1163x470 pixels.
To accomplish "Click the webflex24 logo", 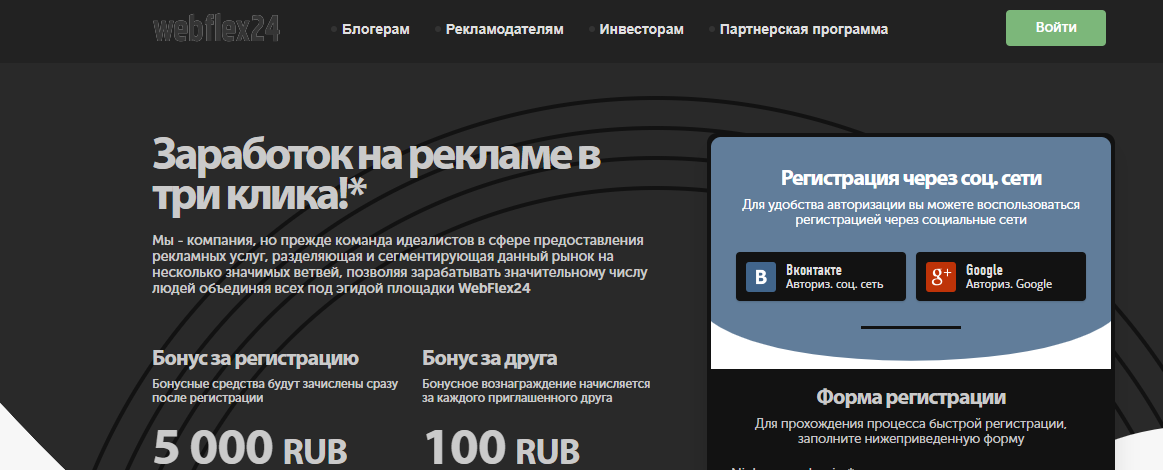I will [x=216, y=29].
